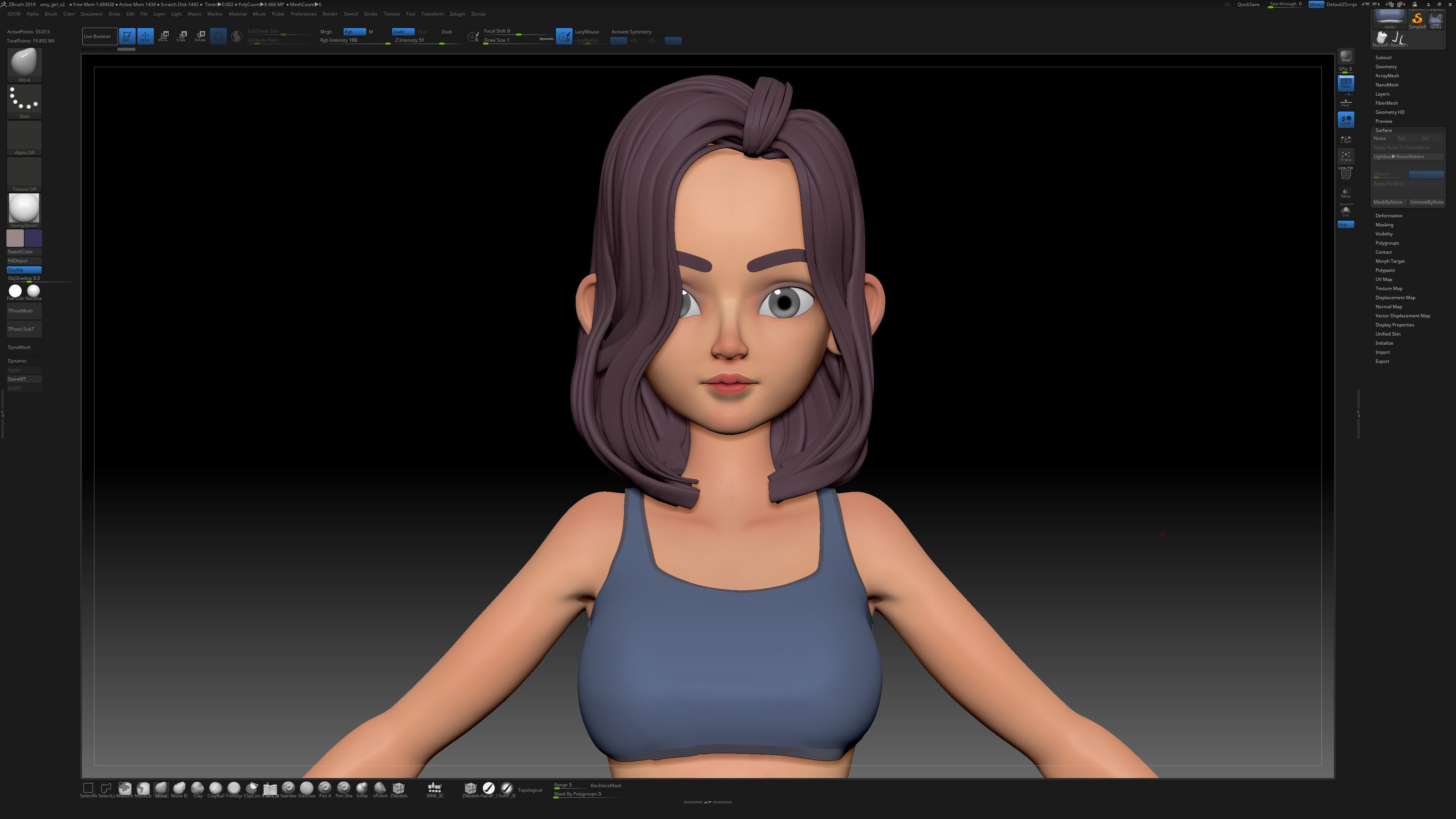
Task: Click the SwitchColor button
Action: click(x=24, y=251)
